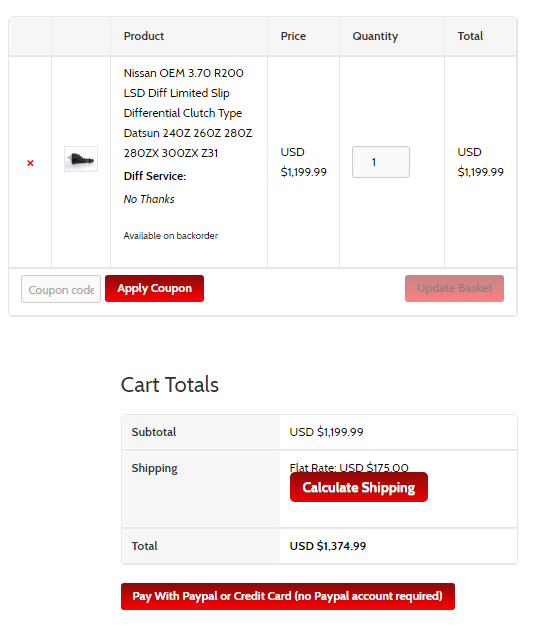Apply the coupon with Apply Coupon button
Viewport: 535px width, 635px height.
pyautogui.click(x=154, y=288)
